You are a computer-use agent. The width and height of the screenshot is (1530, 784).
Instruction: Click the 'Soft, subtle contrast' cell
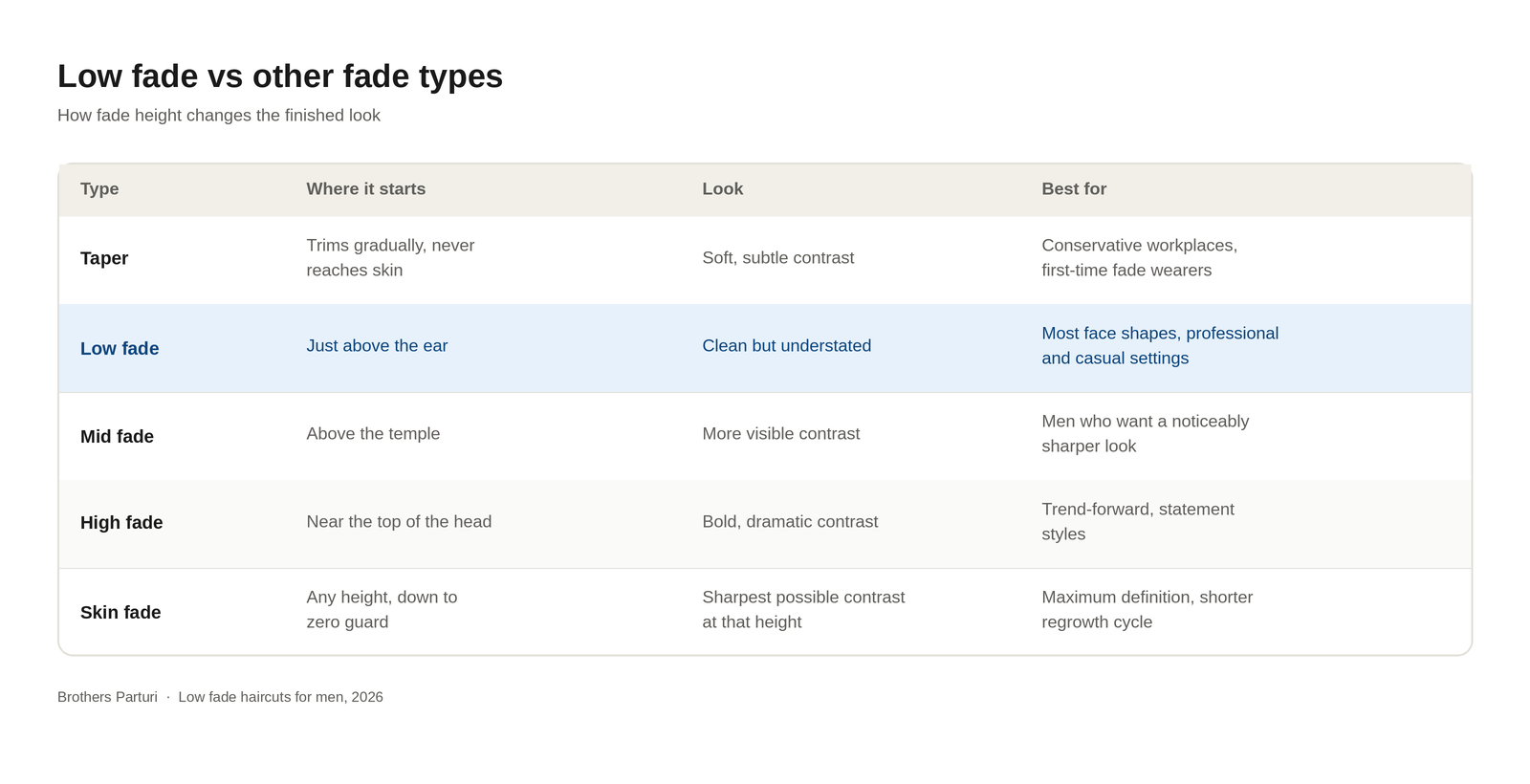(778, 258)
